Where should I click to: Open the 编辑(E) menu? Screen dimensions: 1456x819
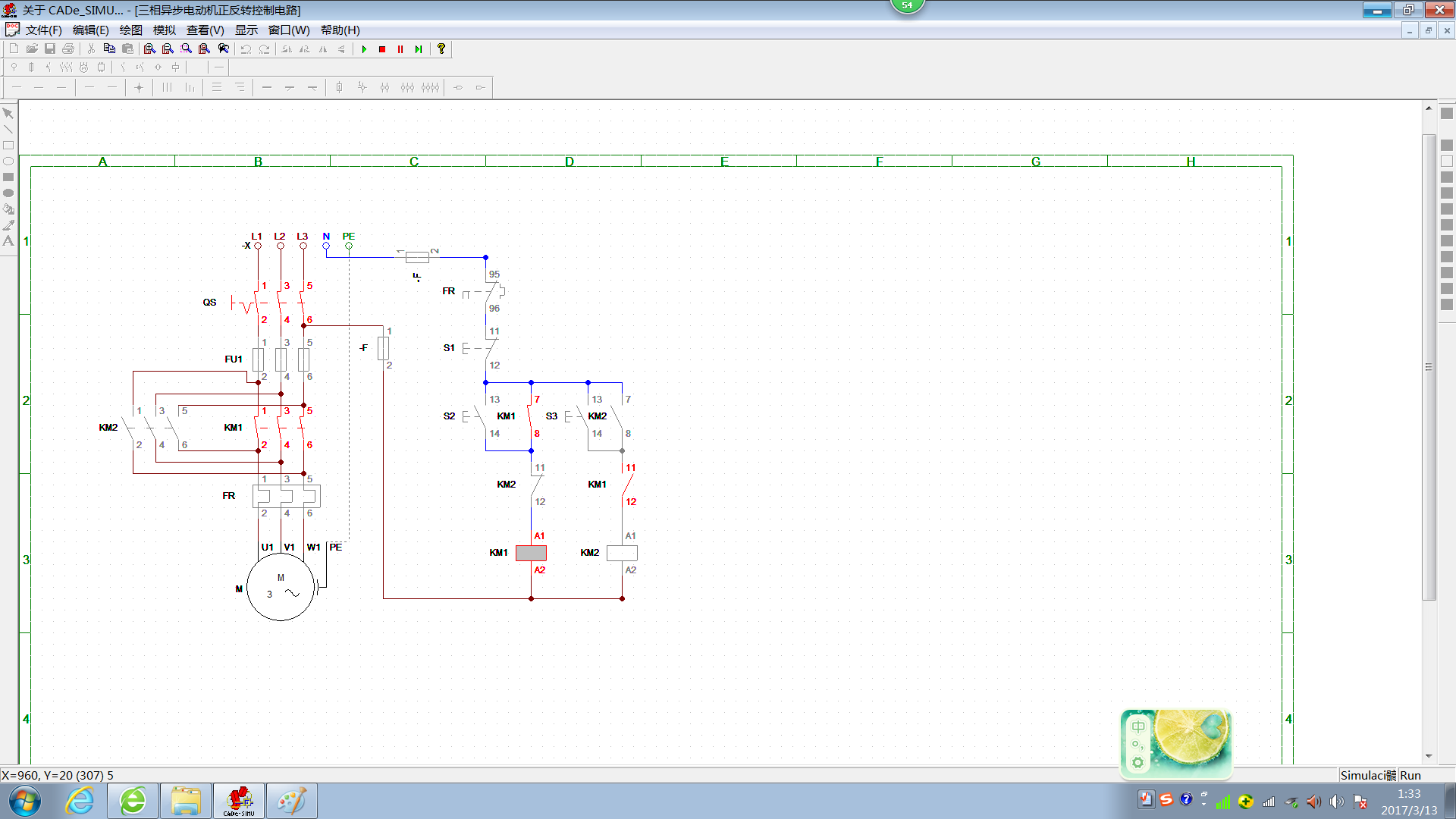91,30
